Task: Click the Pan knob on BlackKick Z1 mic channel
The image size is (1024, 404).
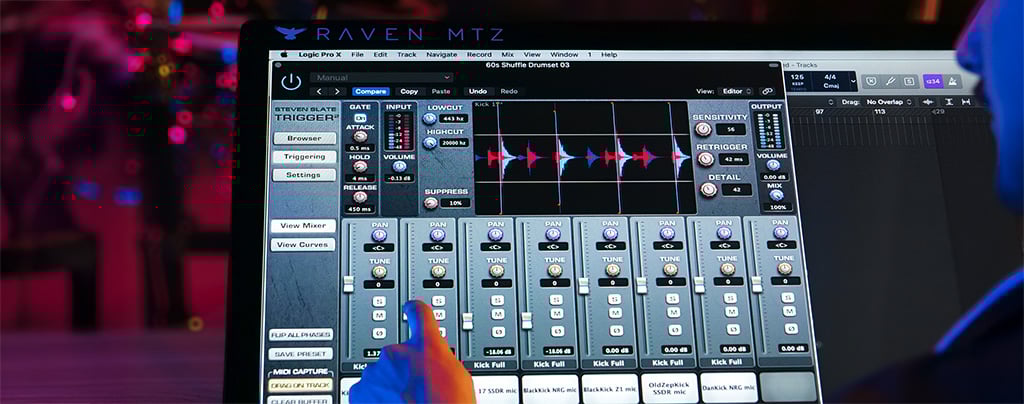Action: pyautogui.click(x=610, y=234)
